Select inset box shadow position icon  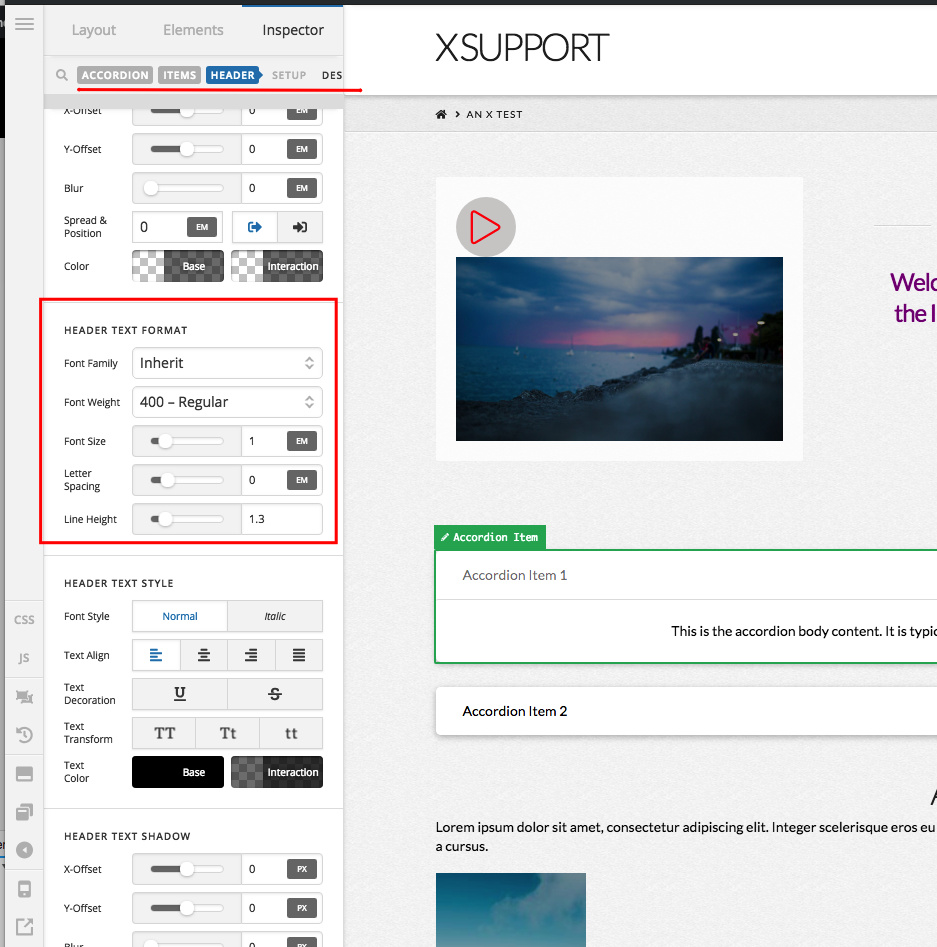click(x=300, y=227)
